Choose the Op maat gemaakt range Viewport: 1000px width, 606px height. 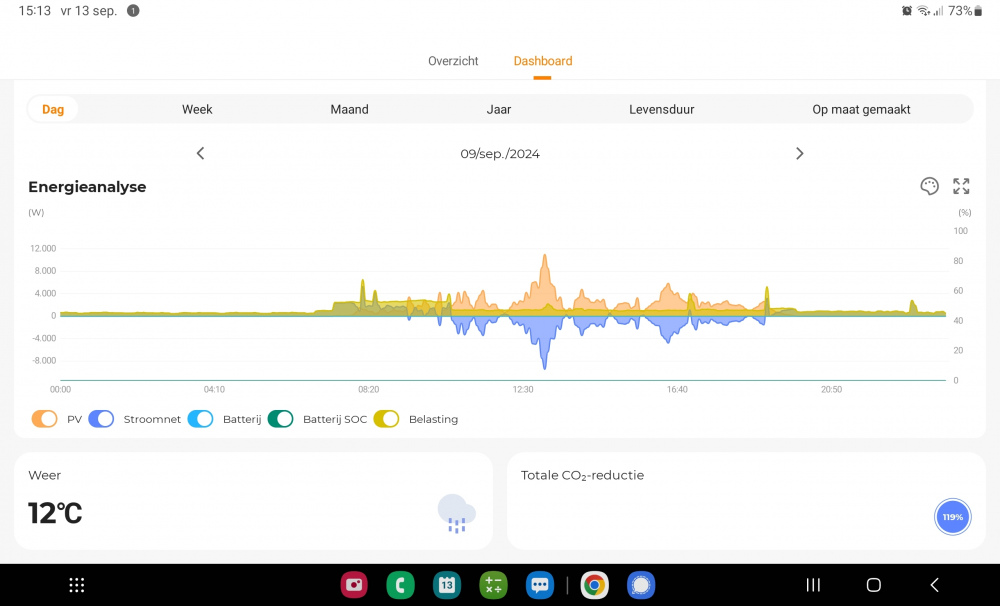(x=861, y=109)
